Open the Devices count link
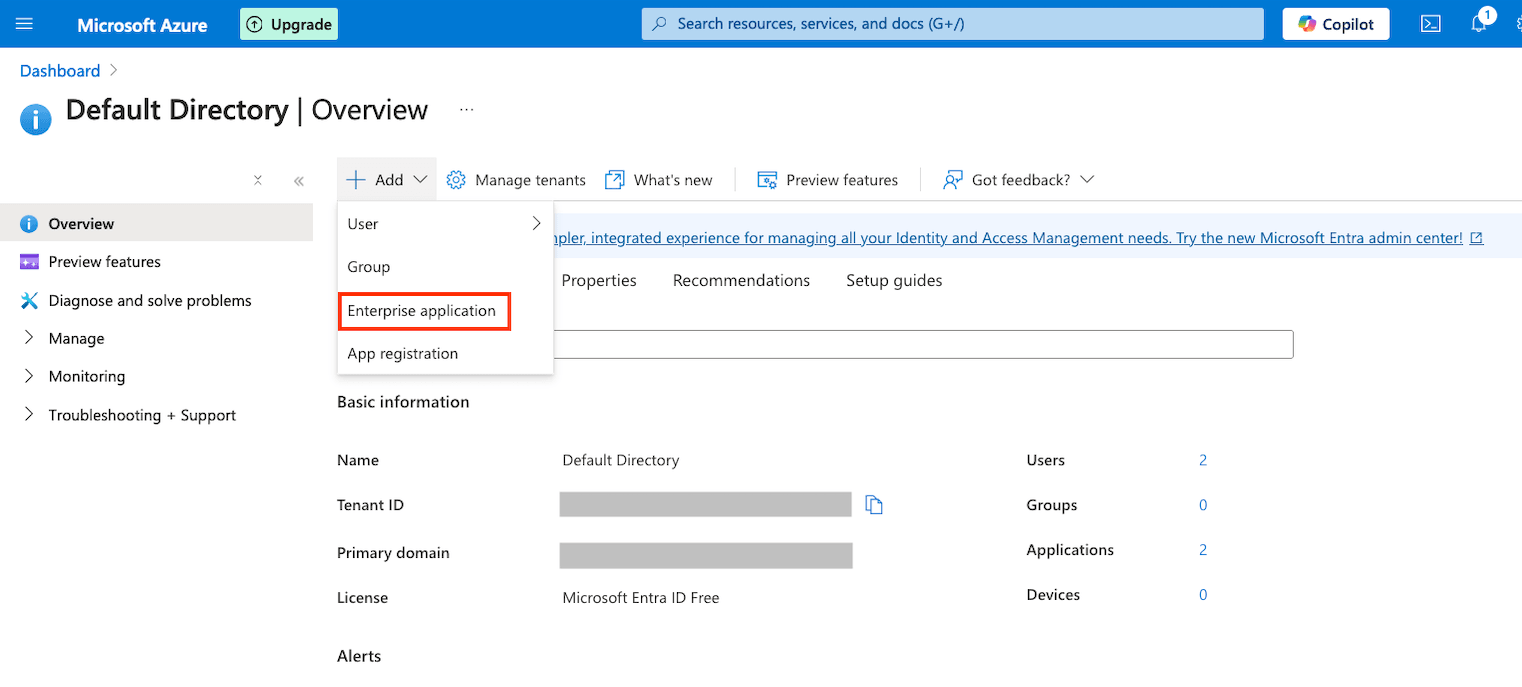Image resolution: width=1522 pixels, height=687 pixels. point(1203,595)
